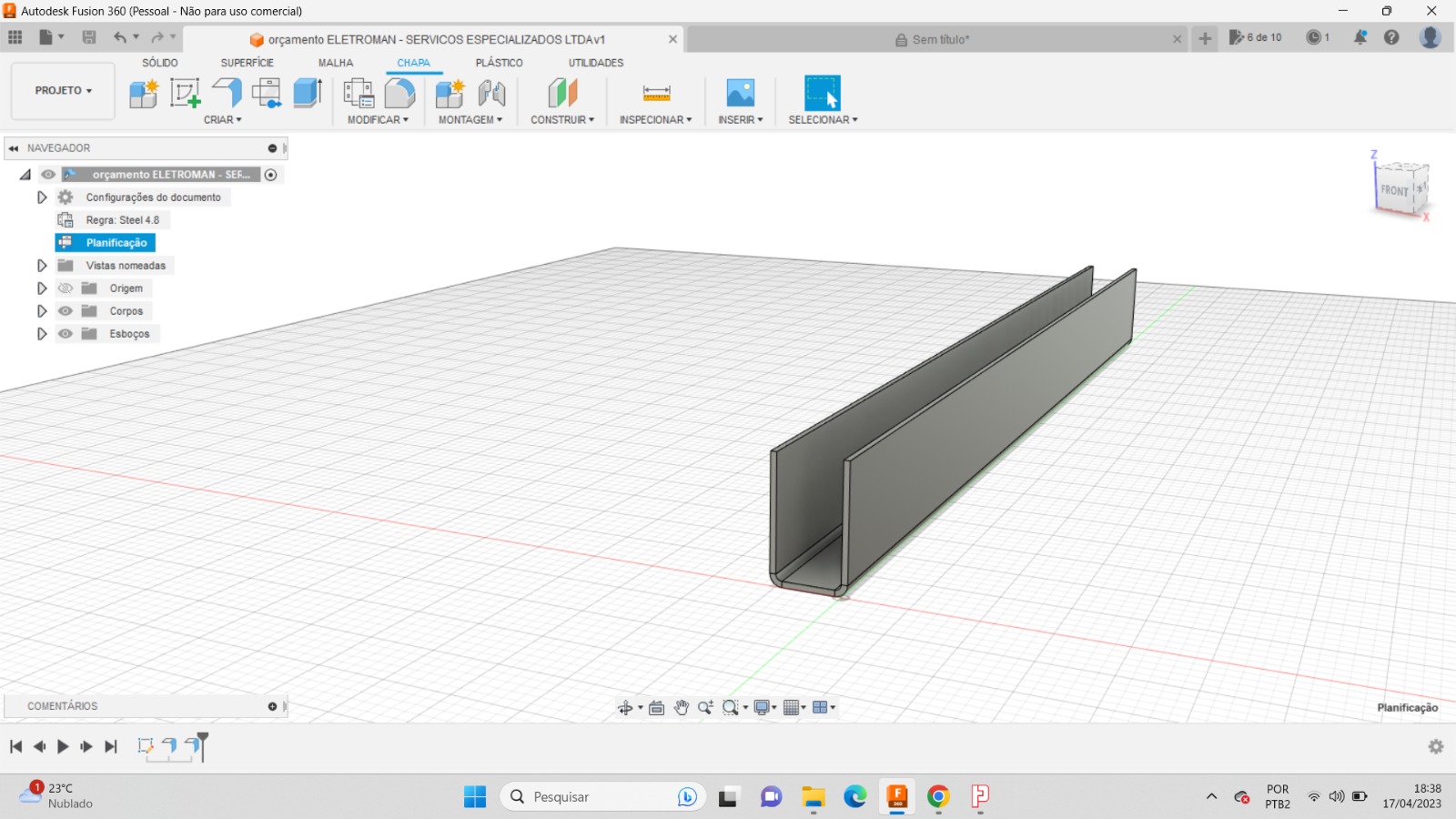Switch to the SÓLIDO tab
Viewport: 1456px width, 819px height.
(x=160, y=63)
